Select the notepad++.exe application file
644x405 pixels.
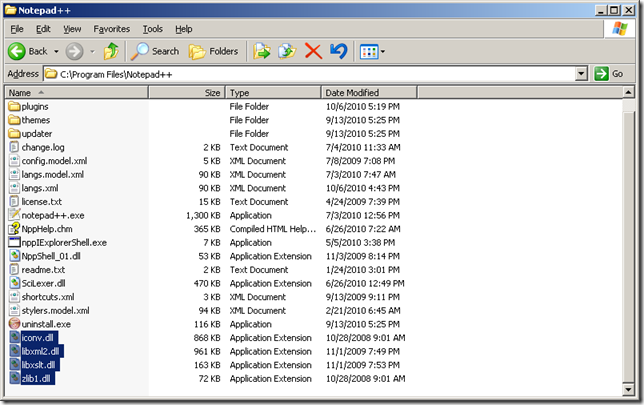[x=54, y=215]
